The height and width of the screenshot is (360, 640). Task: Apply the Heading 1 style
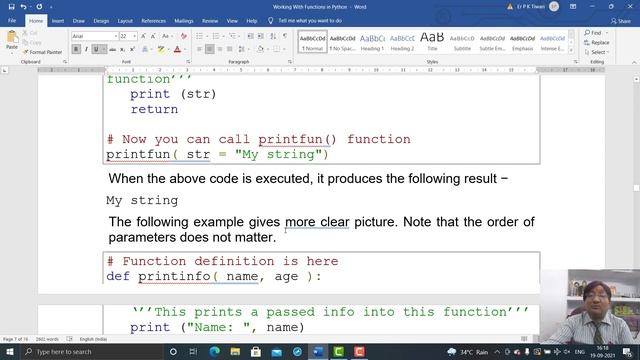pyautogui.click(x=372, y=42)
